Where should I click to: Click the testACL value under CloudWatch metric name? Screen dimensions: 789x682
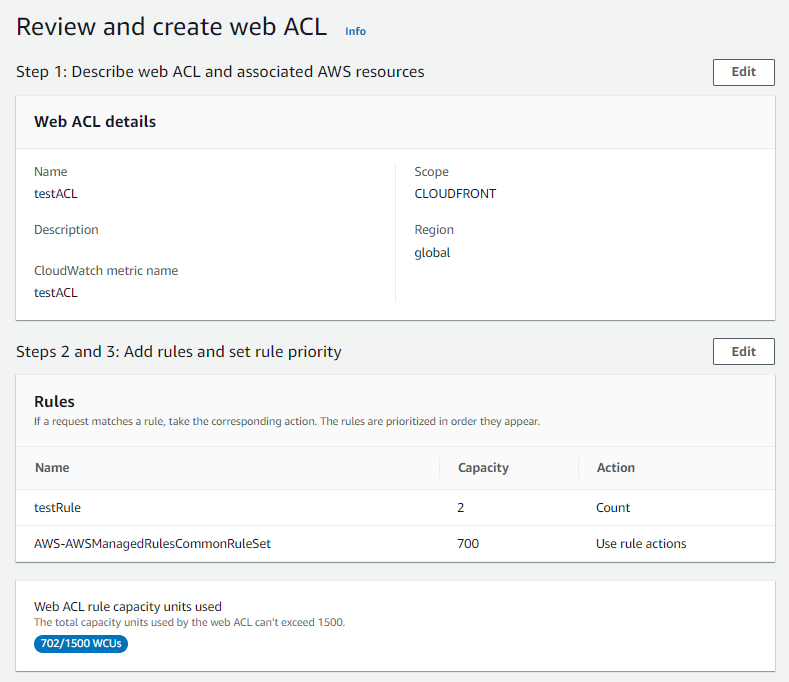coord(55,293)
